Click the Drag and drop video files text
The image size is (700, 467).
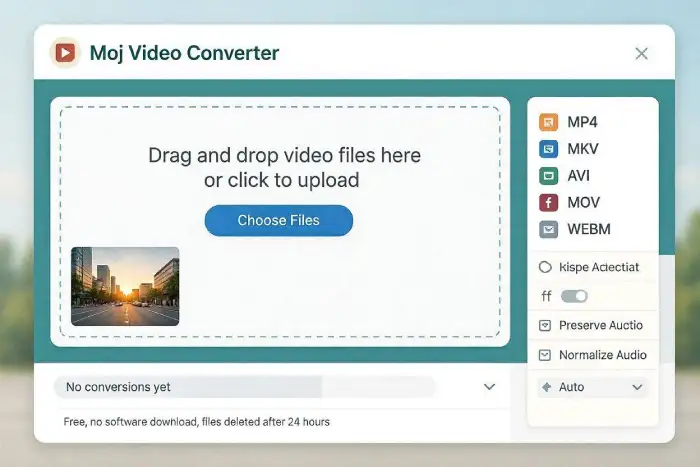[284, 167]
